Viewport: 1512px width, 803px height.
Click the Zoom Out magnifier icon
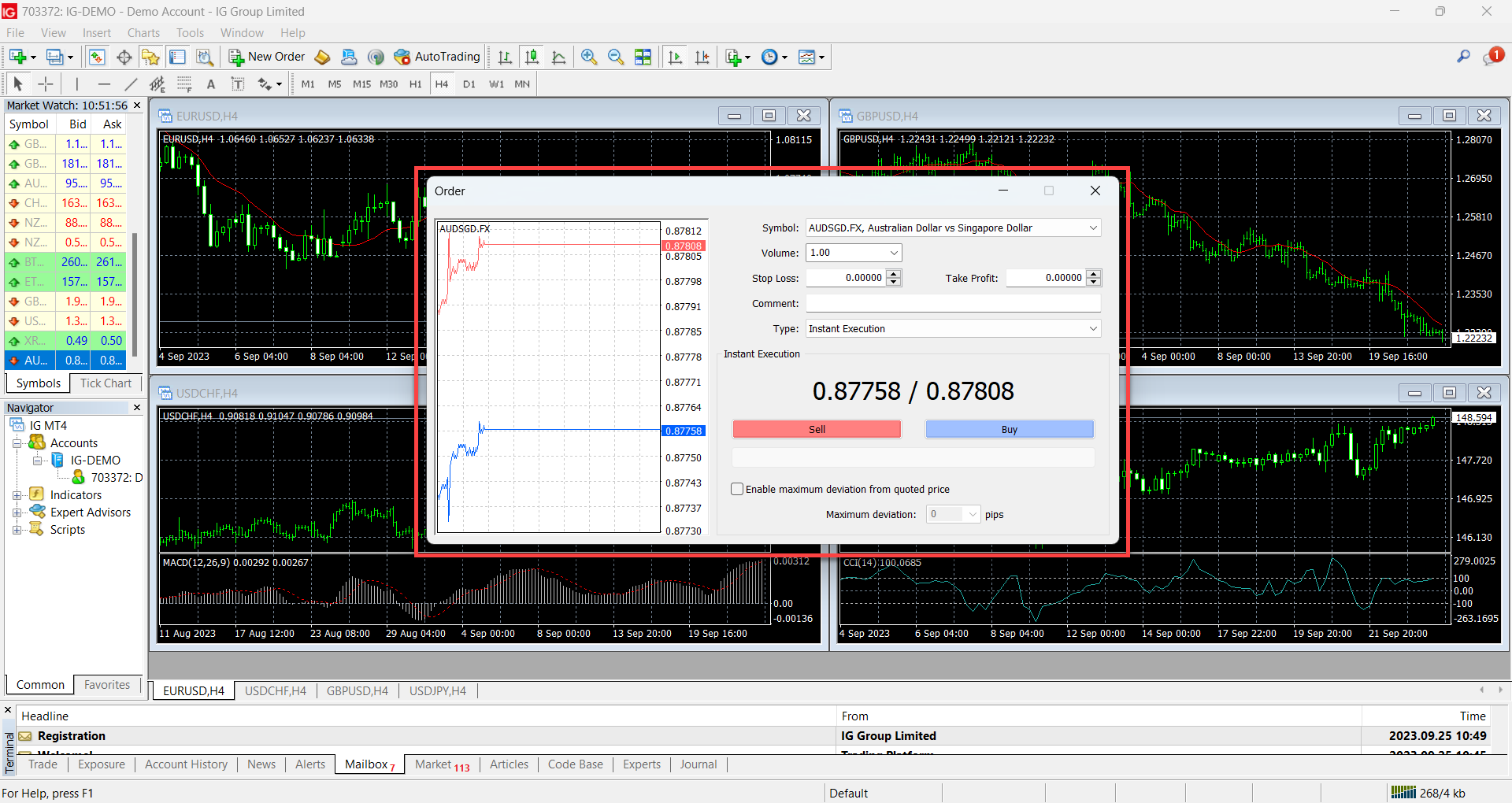616,57
